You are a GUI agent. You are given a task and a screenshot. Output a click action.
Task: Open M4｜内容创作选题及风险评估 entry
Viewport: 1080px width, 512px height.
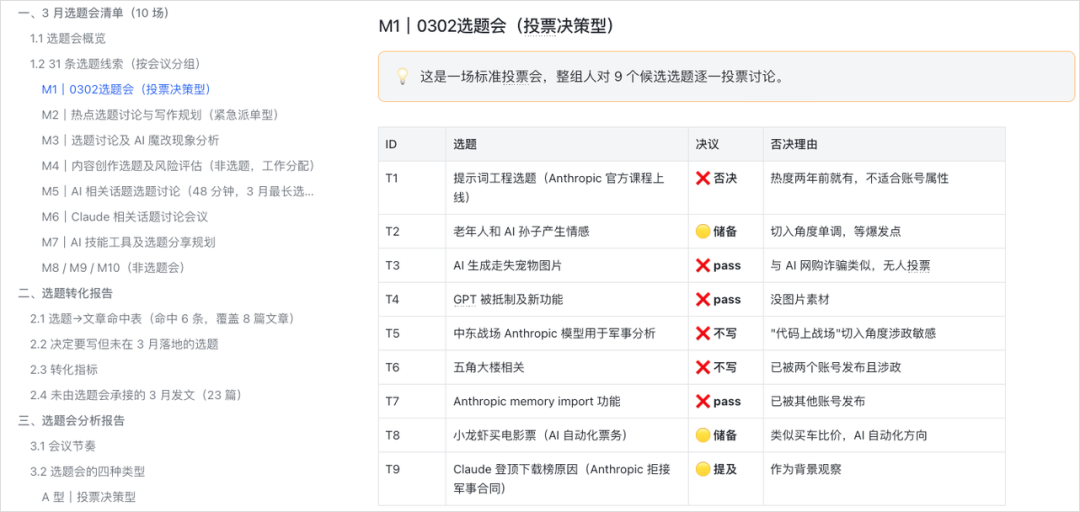click(x=178, y=166)
